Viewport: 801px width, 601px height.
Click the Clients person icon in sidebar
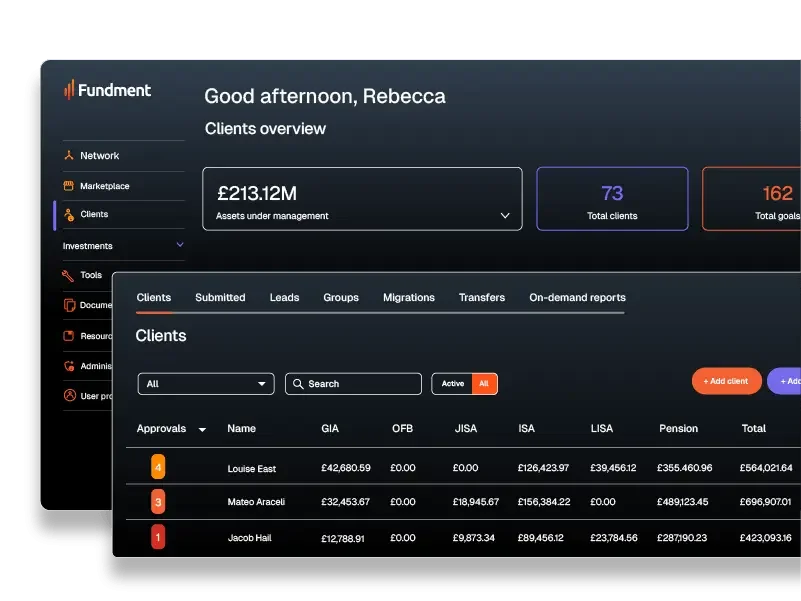69,214
